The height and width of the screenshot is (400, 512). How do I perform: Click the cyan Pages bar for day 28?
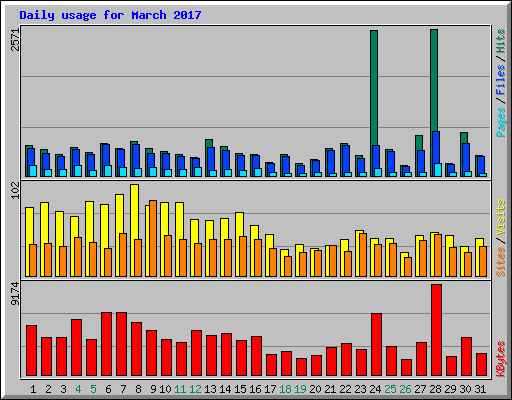pos(438,170)
